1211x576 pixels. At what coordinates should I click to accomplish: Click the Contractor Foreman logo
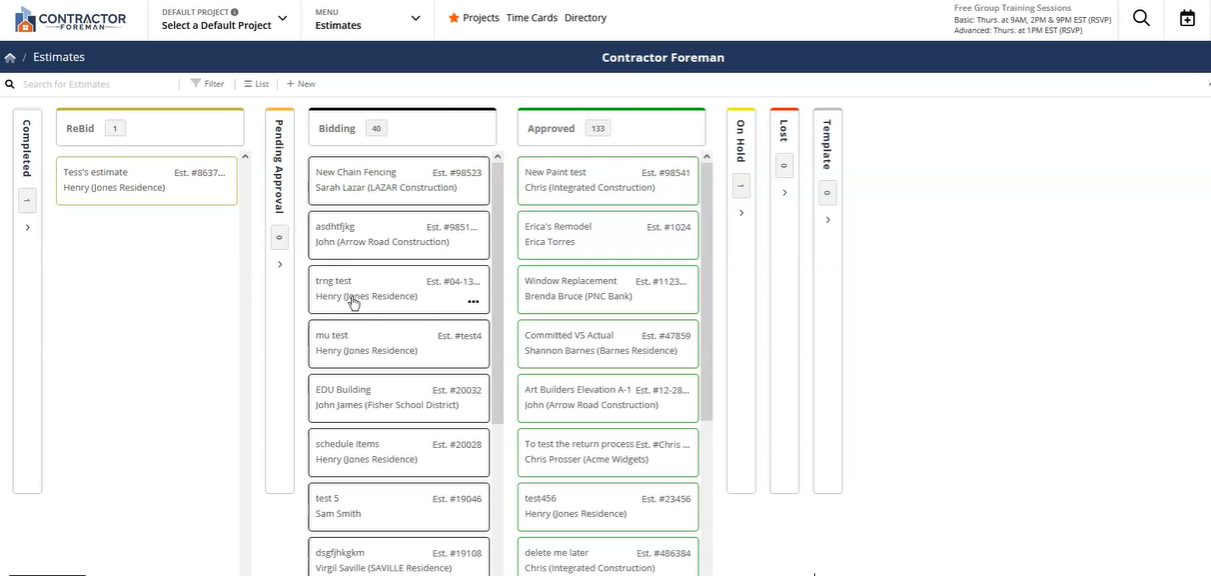pyautogui.click(x=70, y=17)
